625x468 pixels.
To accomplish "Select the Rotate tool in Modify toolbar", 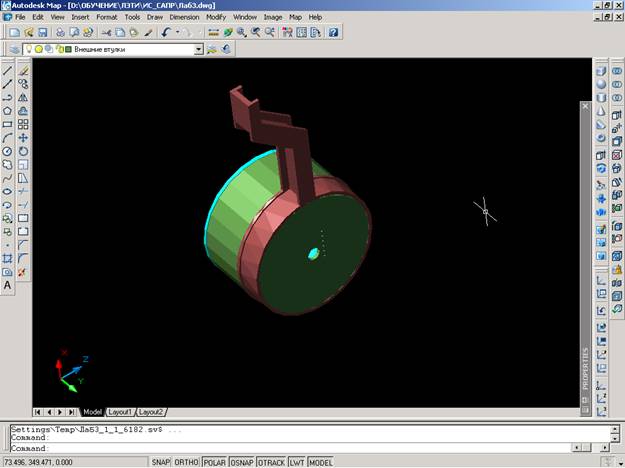I will tap(23, 151).
